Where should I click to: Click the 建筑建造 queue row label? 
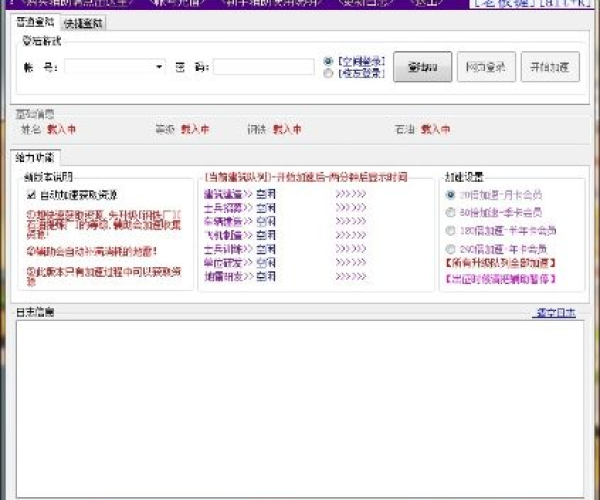pyautogui.click(x=223, y=194)
